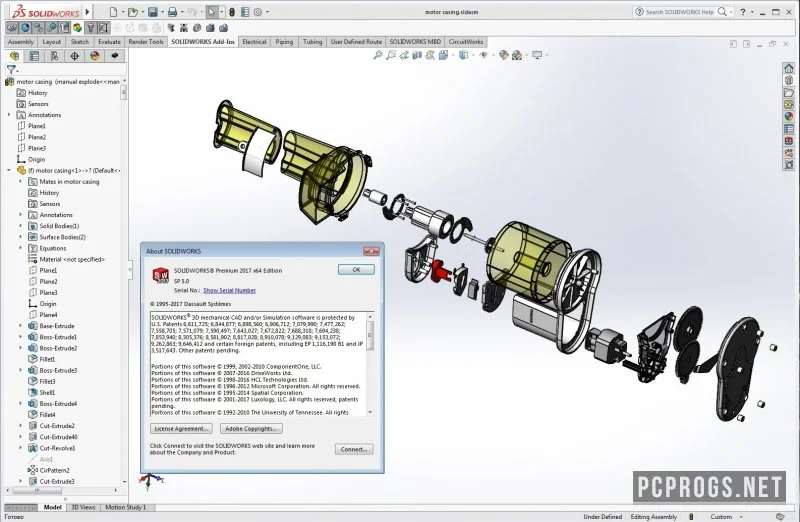Click the Apply Scene icon
The image size is (800, 522).
point(517,55)
